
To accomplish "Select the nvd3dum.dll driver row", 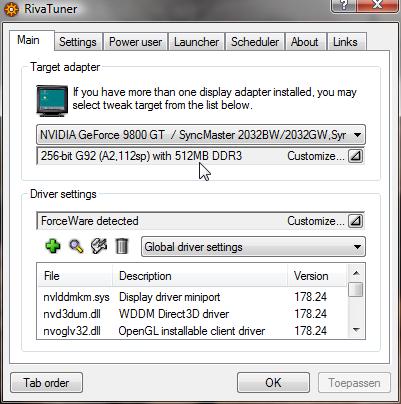I will [192, 314].
